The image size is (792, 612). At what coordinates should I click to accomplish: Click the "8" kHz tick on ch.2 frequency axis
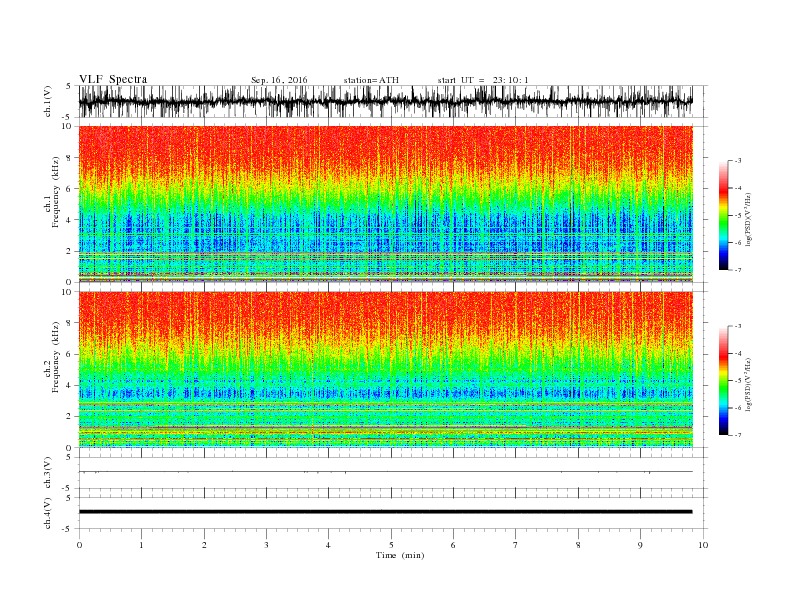(x=69, y=323)
